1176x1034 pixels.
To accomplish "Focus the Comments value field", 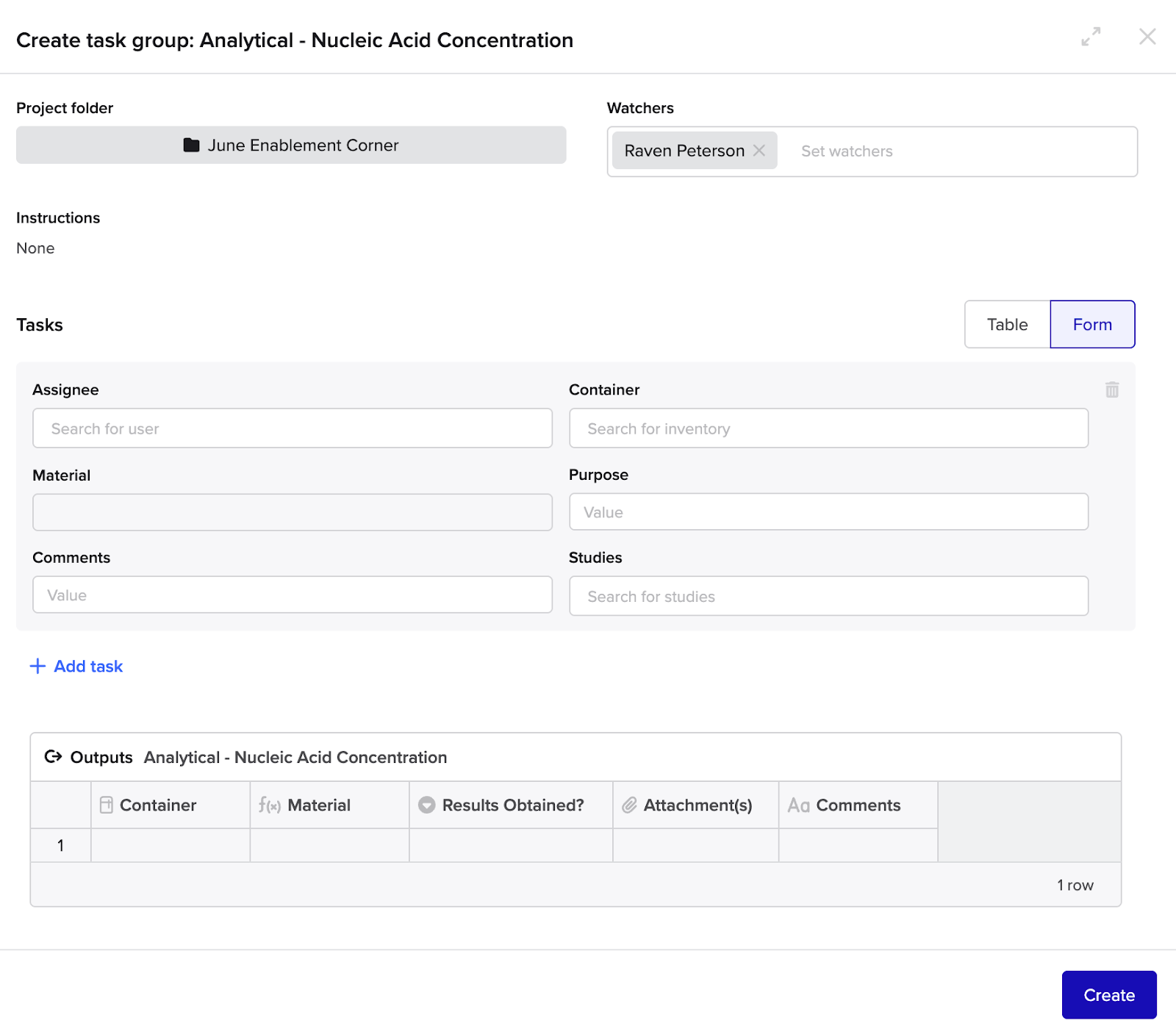I will pyautogui.click(x=292, y=595).
